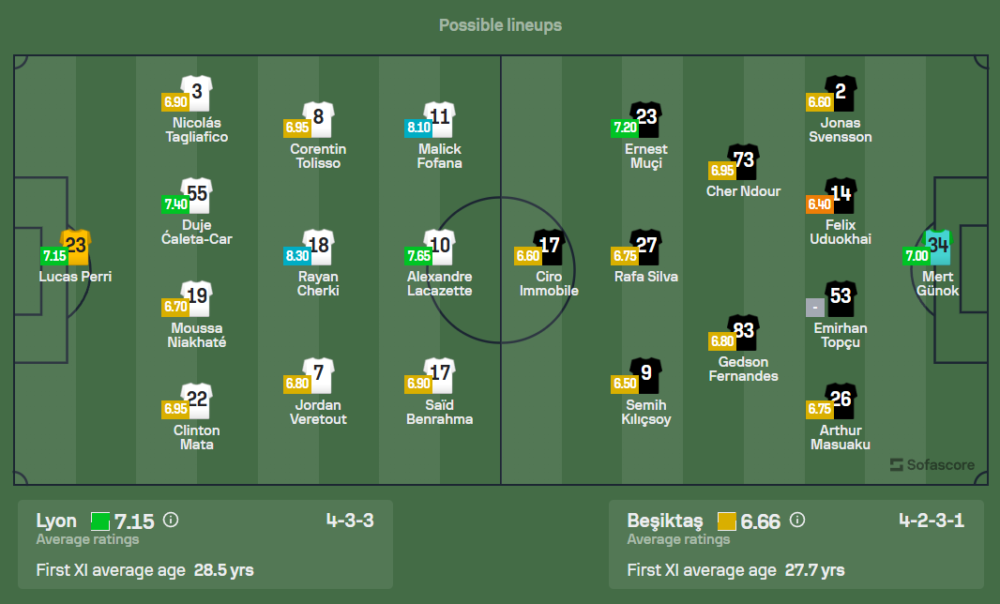
Task: Click info icon next to Lyon's rating
Action: 171,520
